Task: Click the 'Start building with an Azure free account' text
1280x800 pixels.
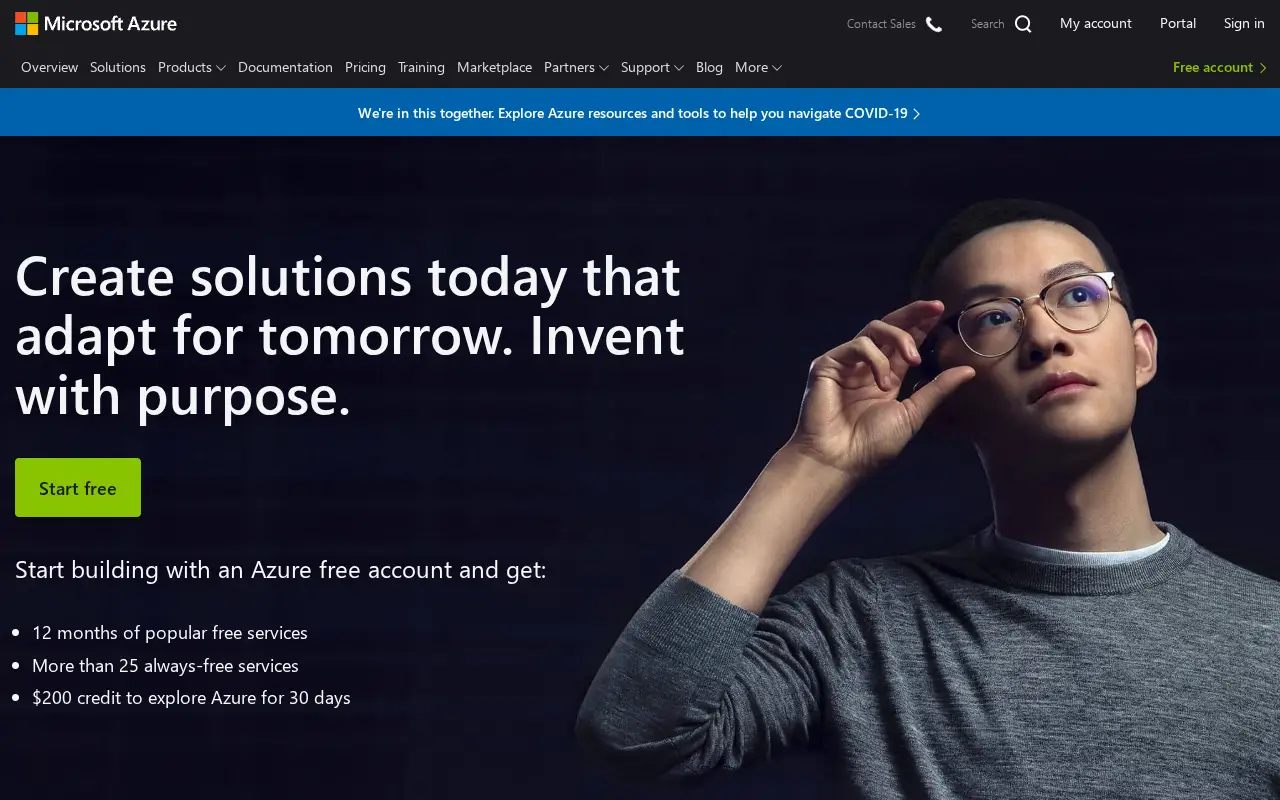Action: pyautogui.click(x=281, y=570)
